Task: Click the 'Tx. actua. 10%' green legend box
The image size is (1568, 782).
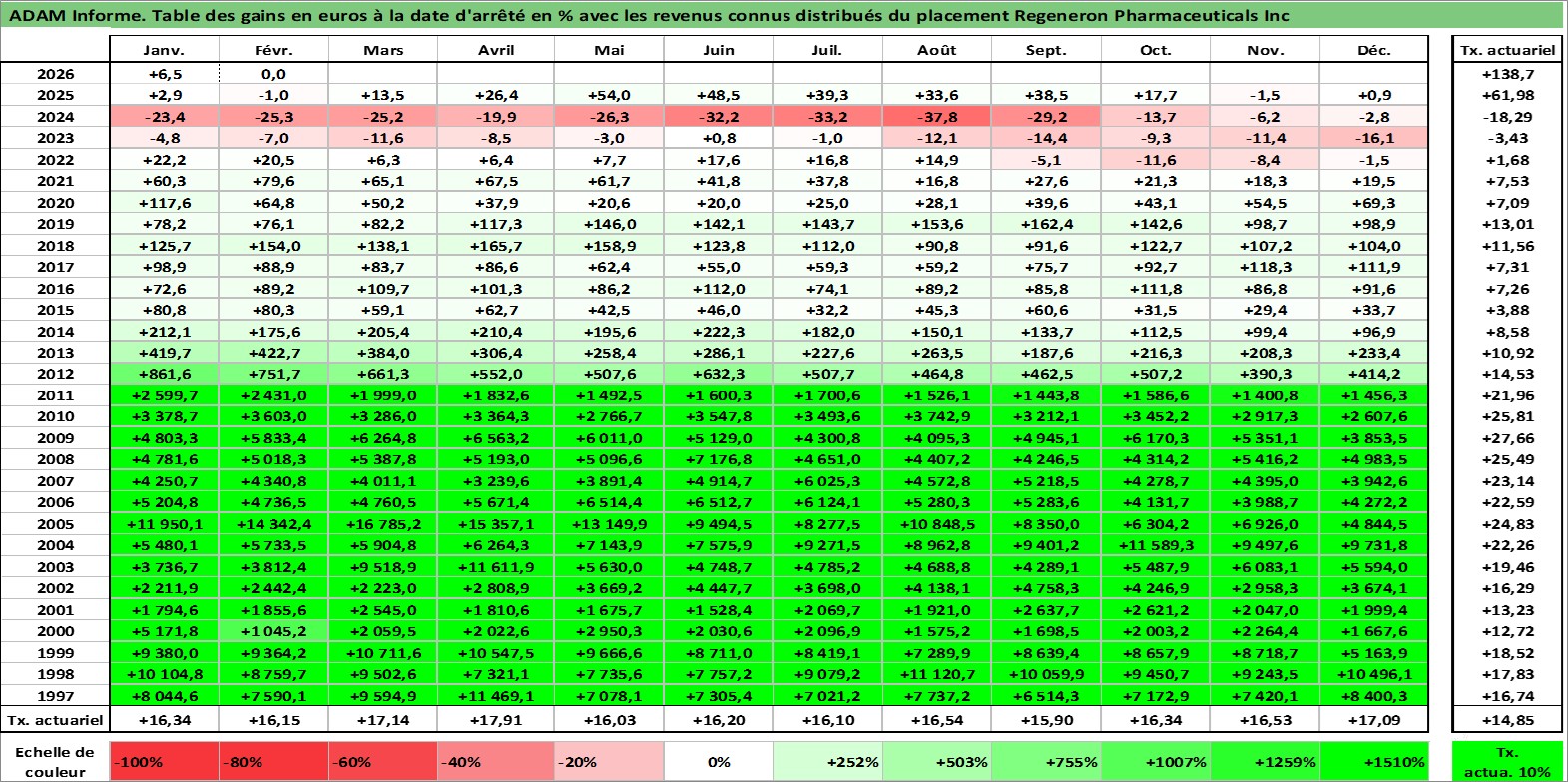Action: click(1507, 761)
